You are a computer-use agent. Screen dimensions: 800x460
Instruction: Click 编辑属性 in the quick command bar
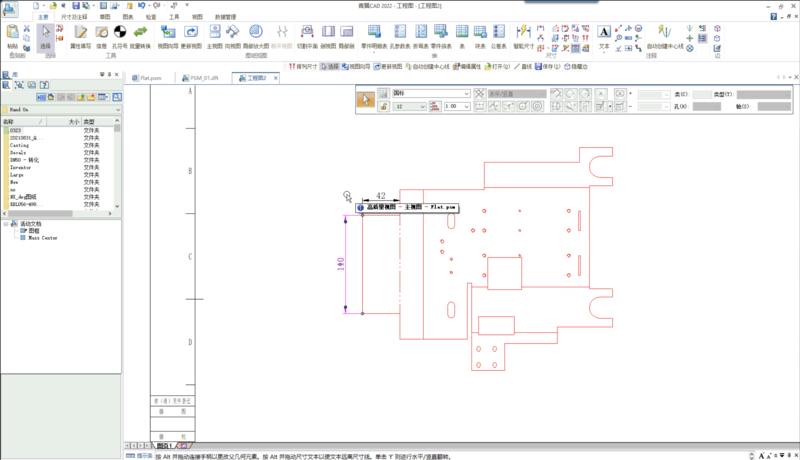[465, 66]
